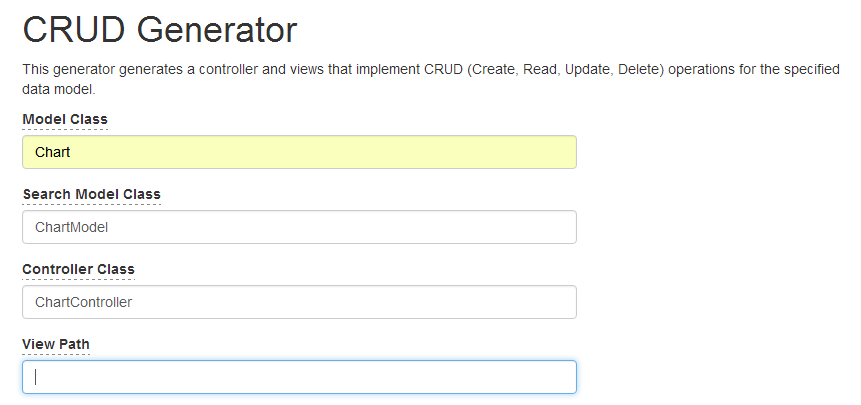Click the CRUD Generator page heading

160,30
